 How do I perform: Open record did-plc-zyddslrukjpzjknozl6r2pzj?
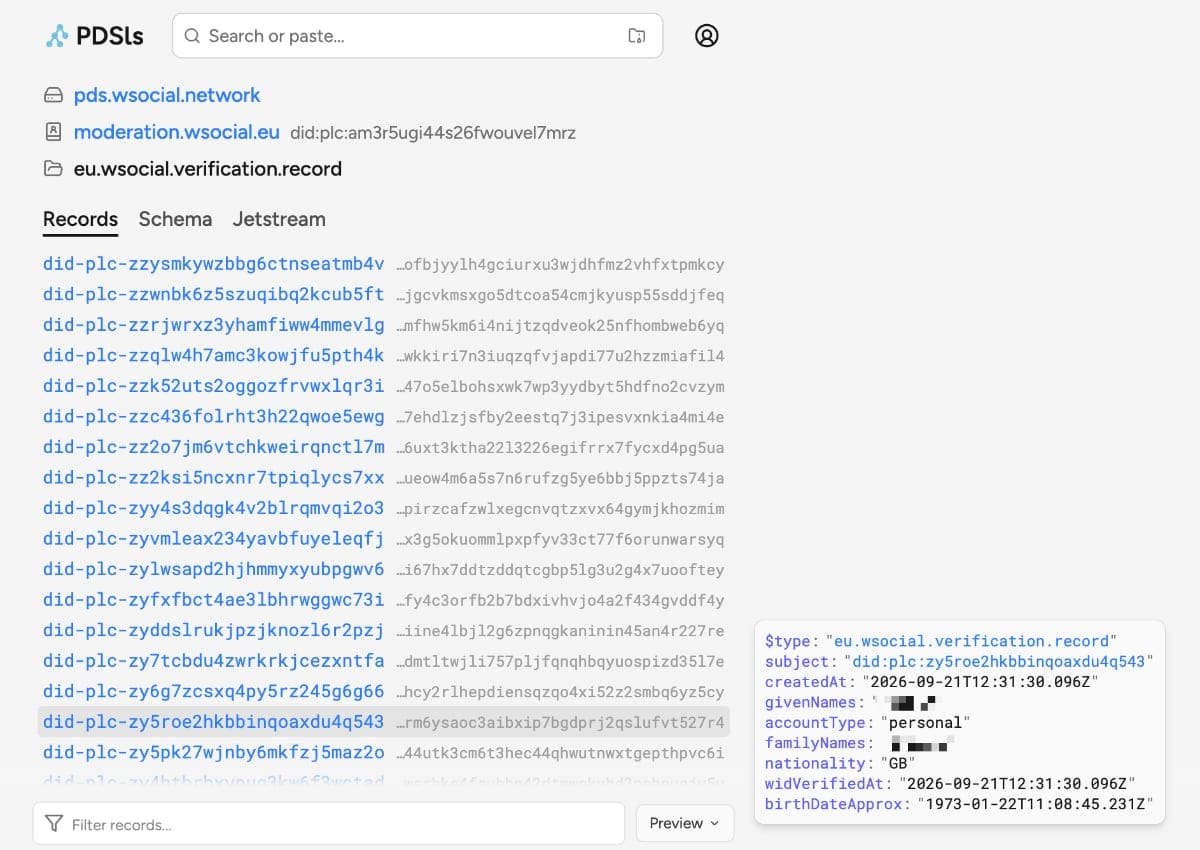click(x=213, y=630)
